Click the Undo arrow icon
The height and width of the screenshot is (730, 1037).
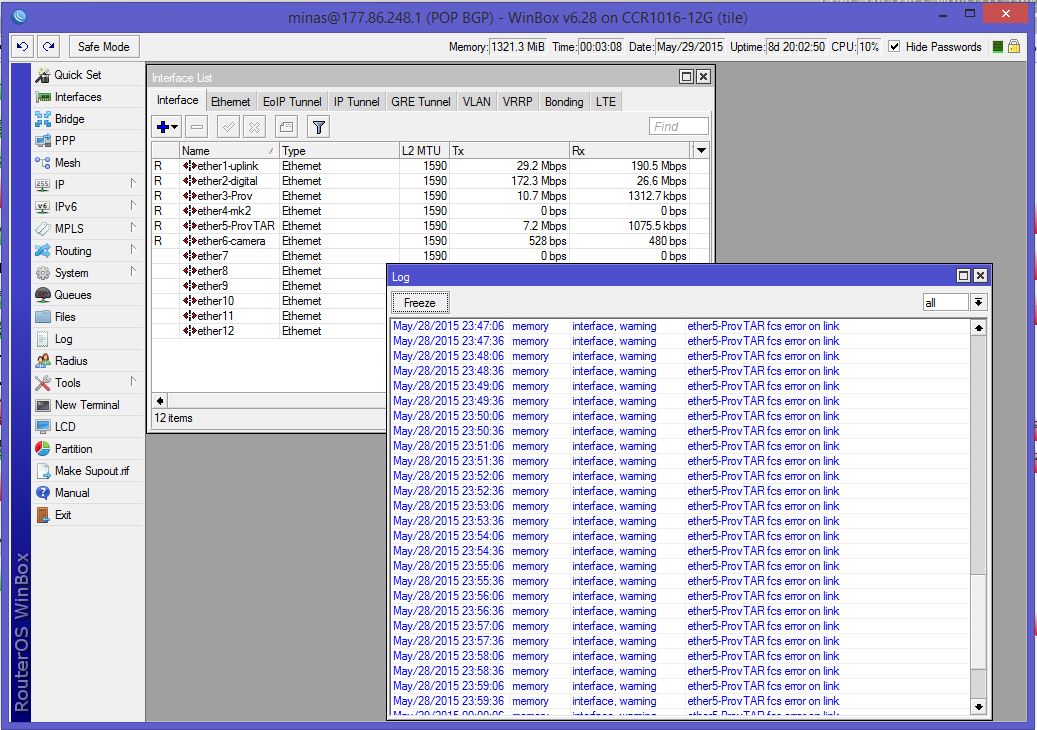(x=22, y=47)
